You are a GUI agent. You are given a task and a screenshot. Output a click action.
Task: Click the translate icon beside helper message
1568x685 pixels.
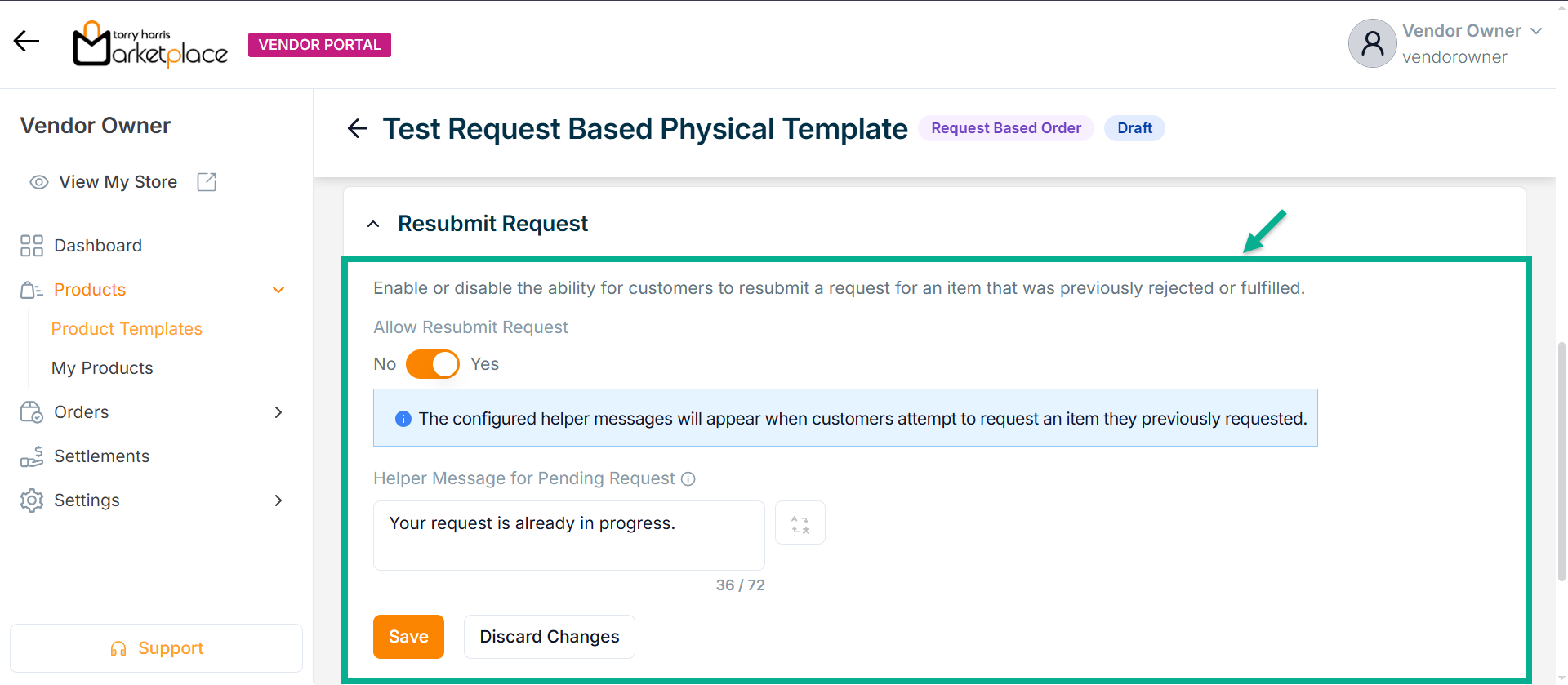click(x=800, y=523)
